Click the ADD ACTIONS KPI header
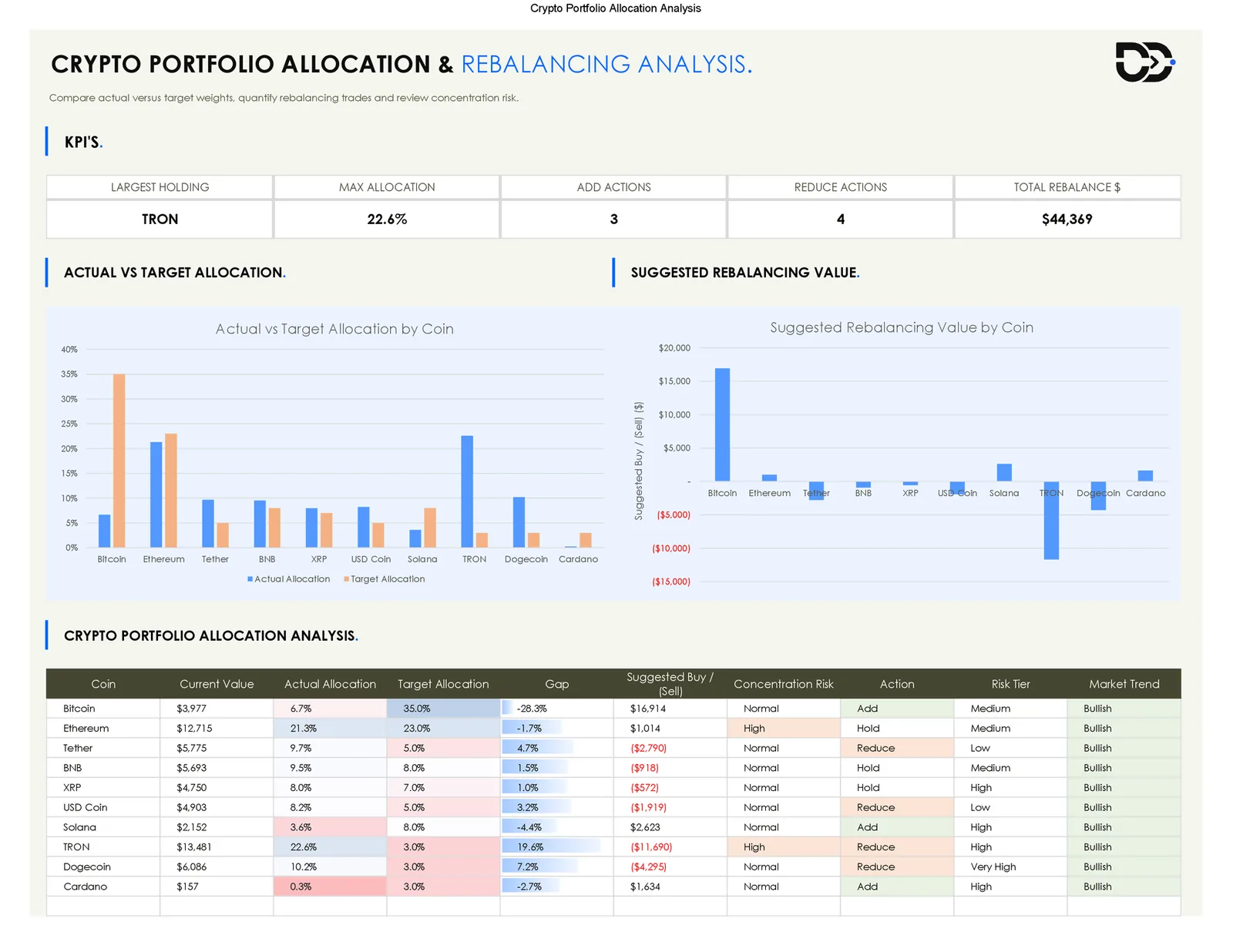This screenshot has height=952, width=1233. (613, 187)
